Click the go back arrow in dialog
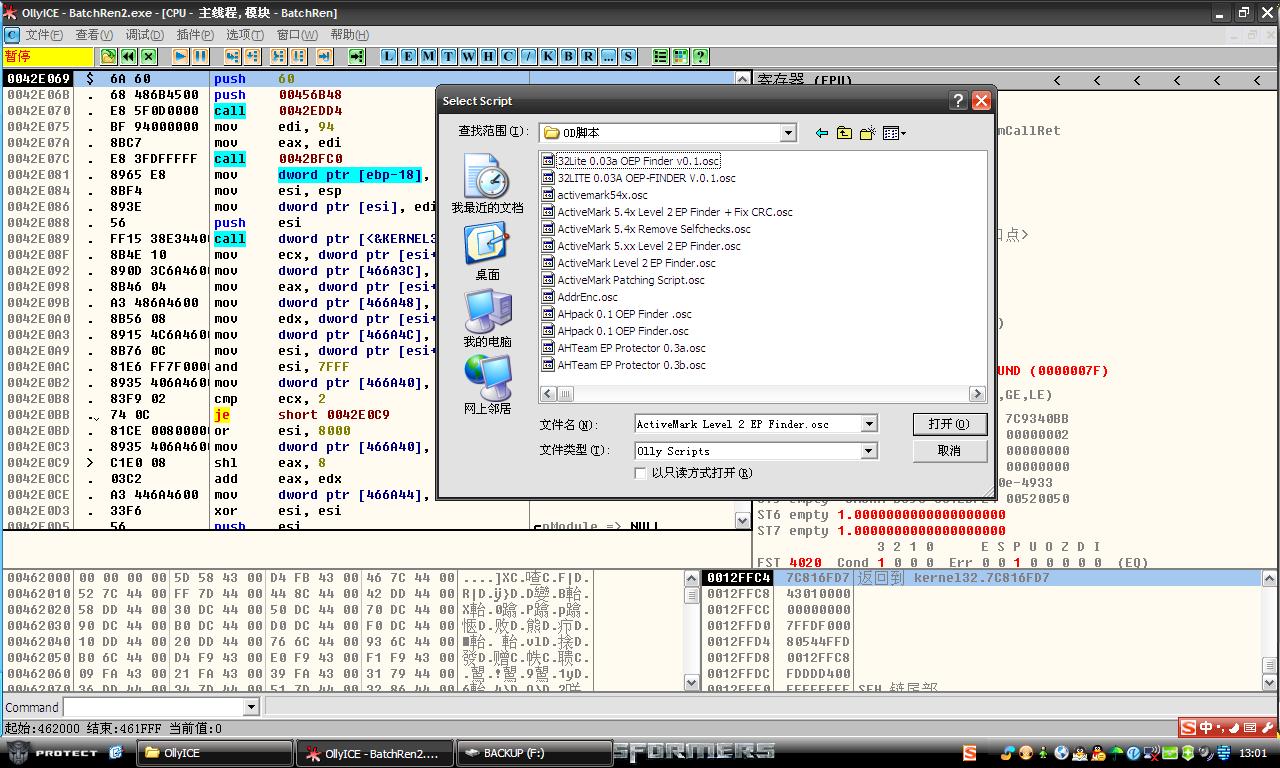This screenshot has width=1280, height=768. (x=822, y=133)
